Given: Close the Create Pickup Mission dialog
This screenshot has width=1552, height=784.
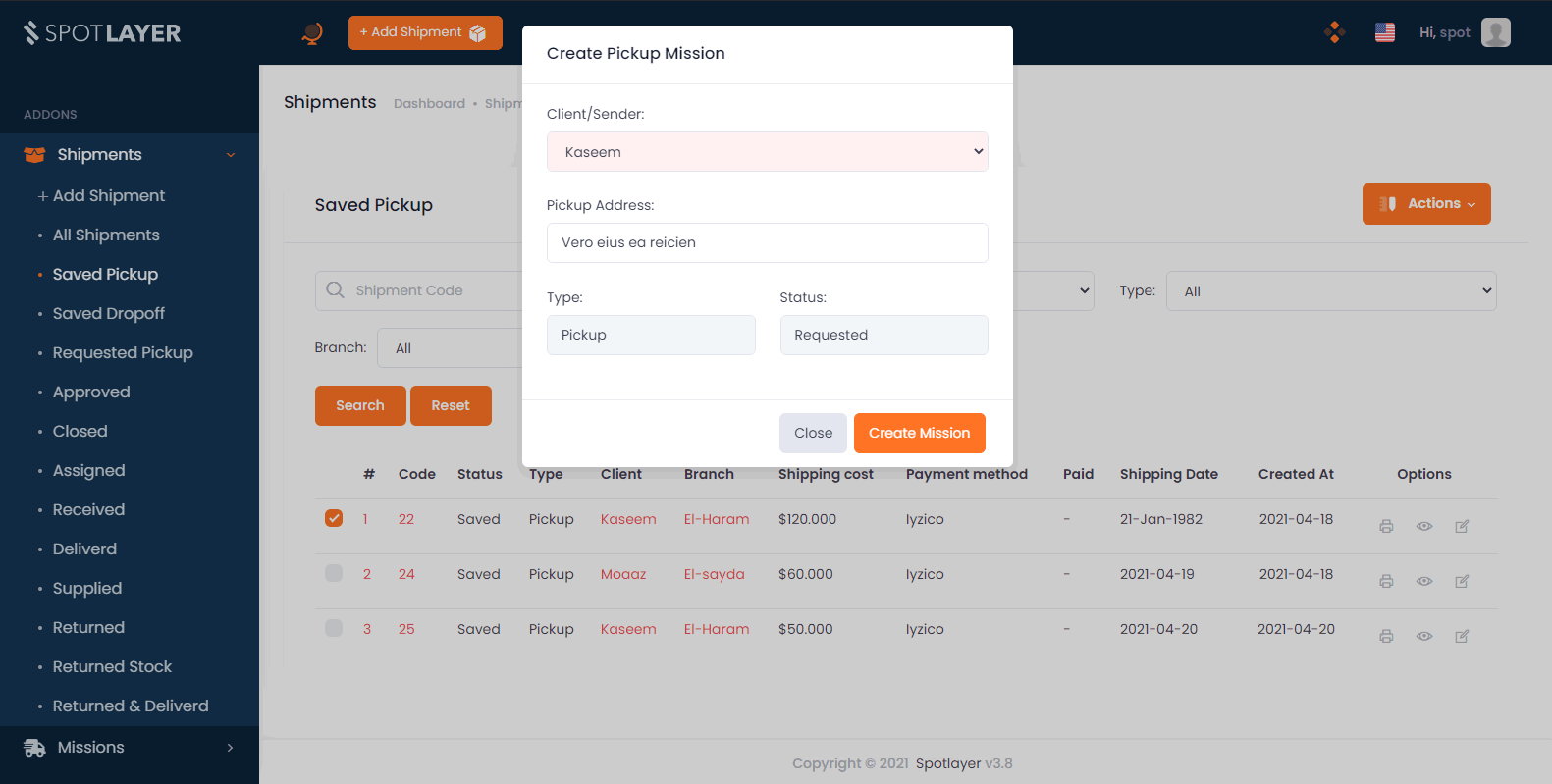Looking at the screenshot, I should [x=813, y=433].
